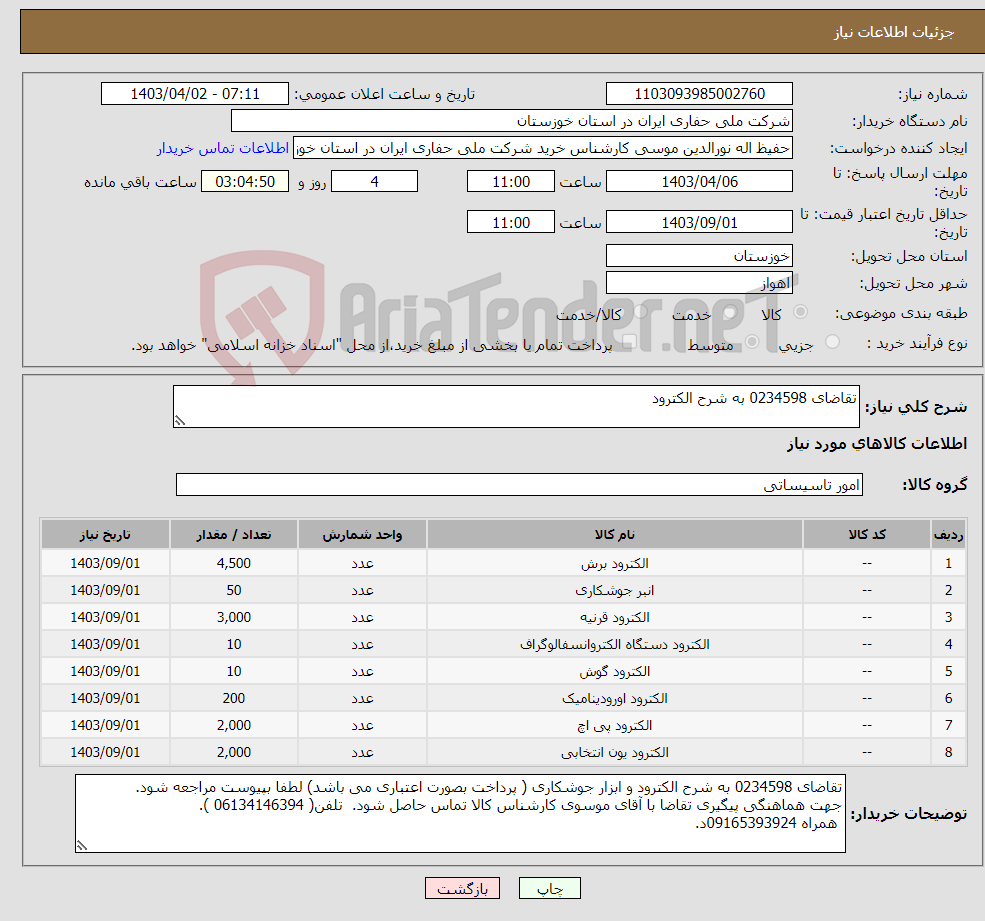Click the resize grip of description textarea
The image size is (985, 921).
pyautogui.click(x=180, y=421)
